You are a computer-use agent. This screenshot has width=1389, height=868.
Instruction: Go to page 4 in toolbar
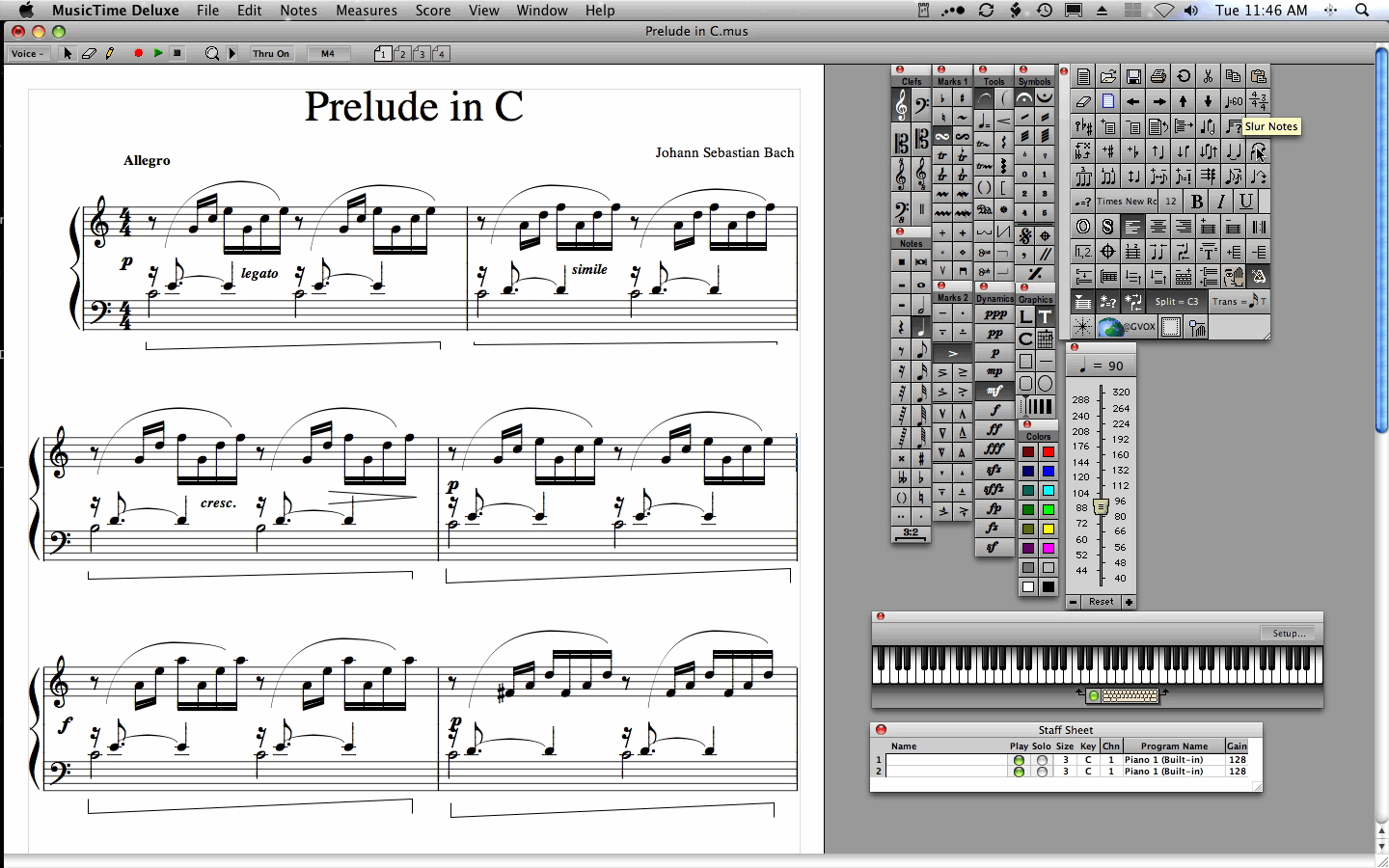441,54
